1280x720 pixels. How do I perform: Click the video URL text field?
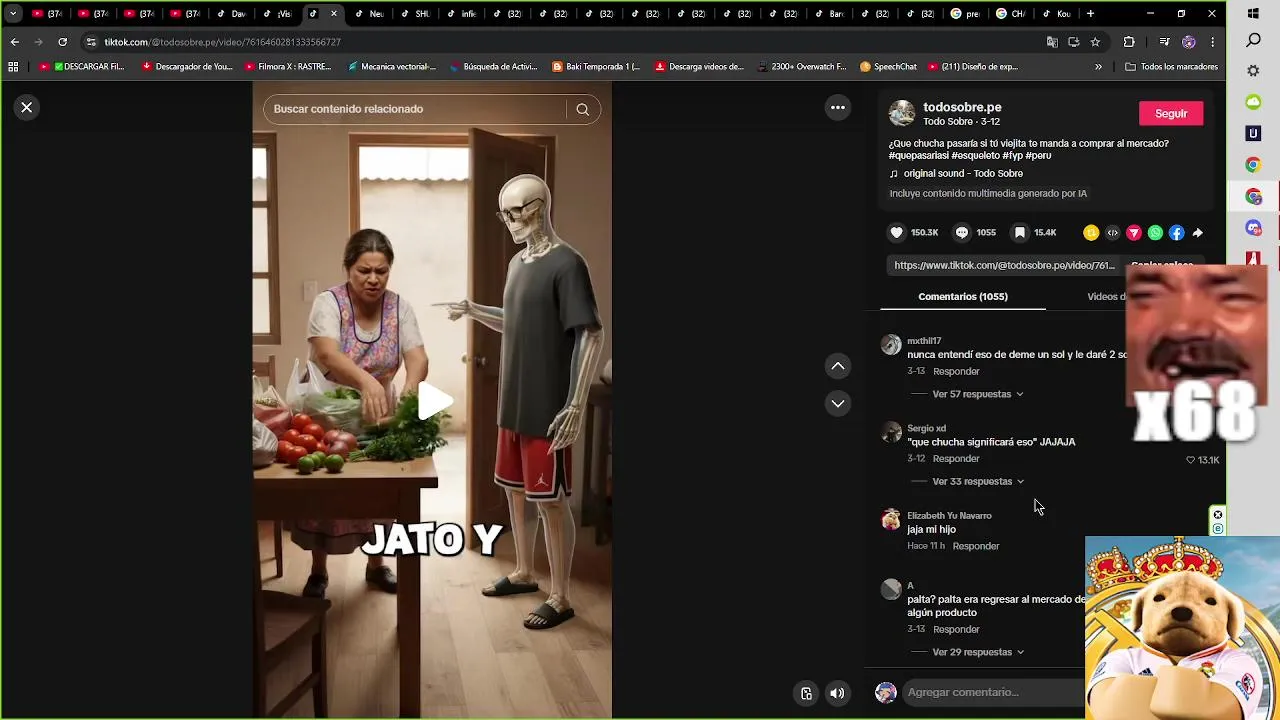click(1004, 265)
